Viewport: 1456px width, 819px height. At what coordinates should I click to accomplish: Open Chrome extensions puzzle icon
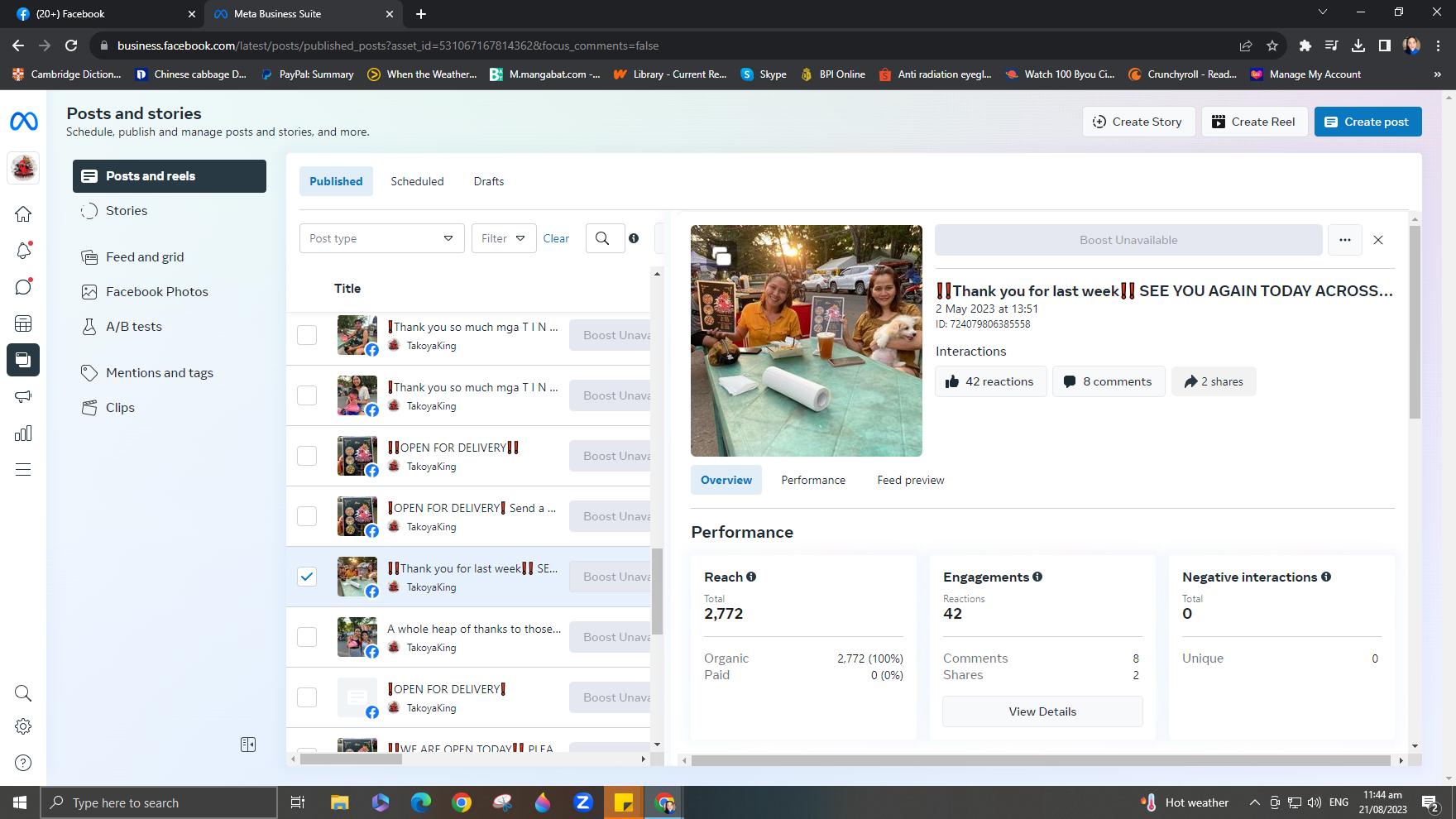coord(1305,45)
